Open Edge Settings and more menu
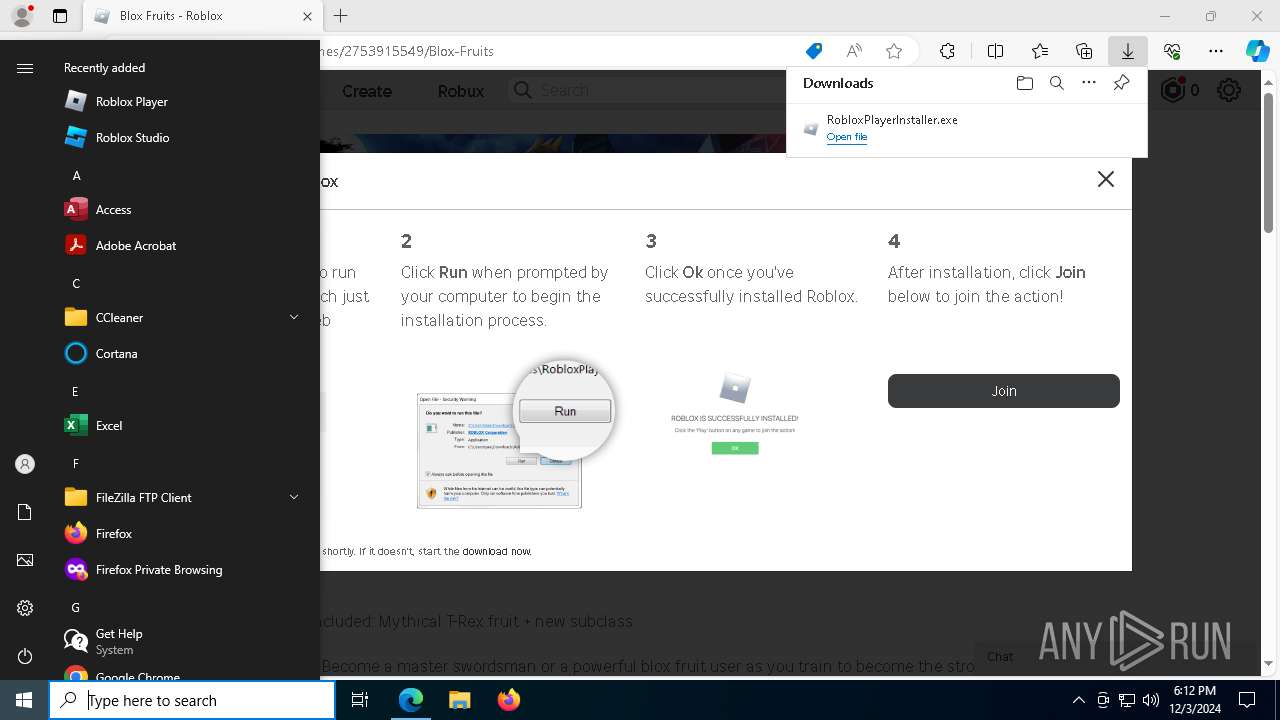This screenshot has height=720, width=1280. [1216, 51]
